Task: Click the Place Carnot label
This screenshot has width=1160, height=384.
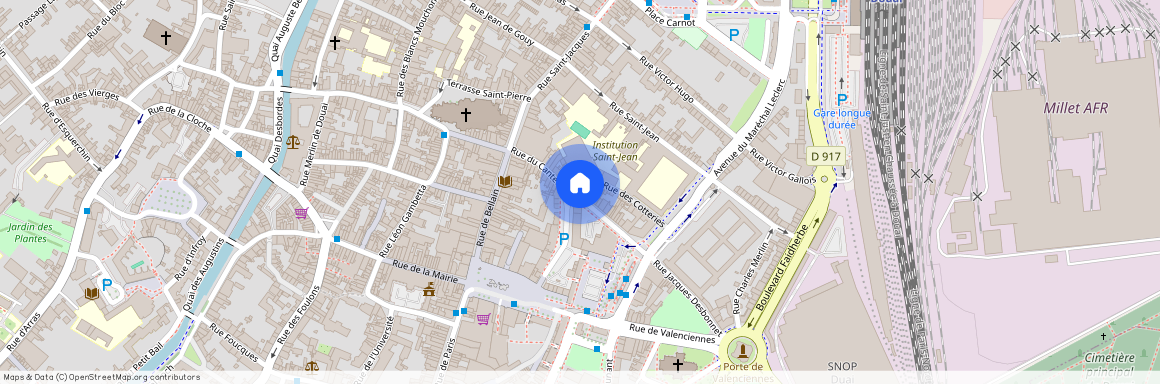Action: pyautogui.click(x=671, y=18)
